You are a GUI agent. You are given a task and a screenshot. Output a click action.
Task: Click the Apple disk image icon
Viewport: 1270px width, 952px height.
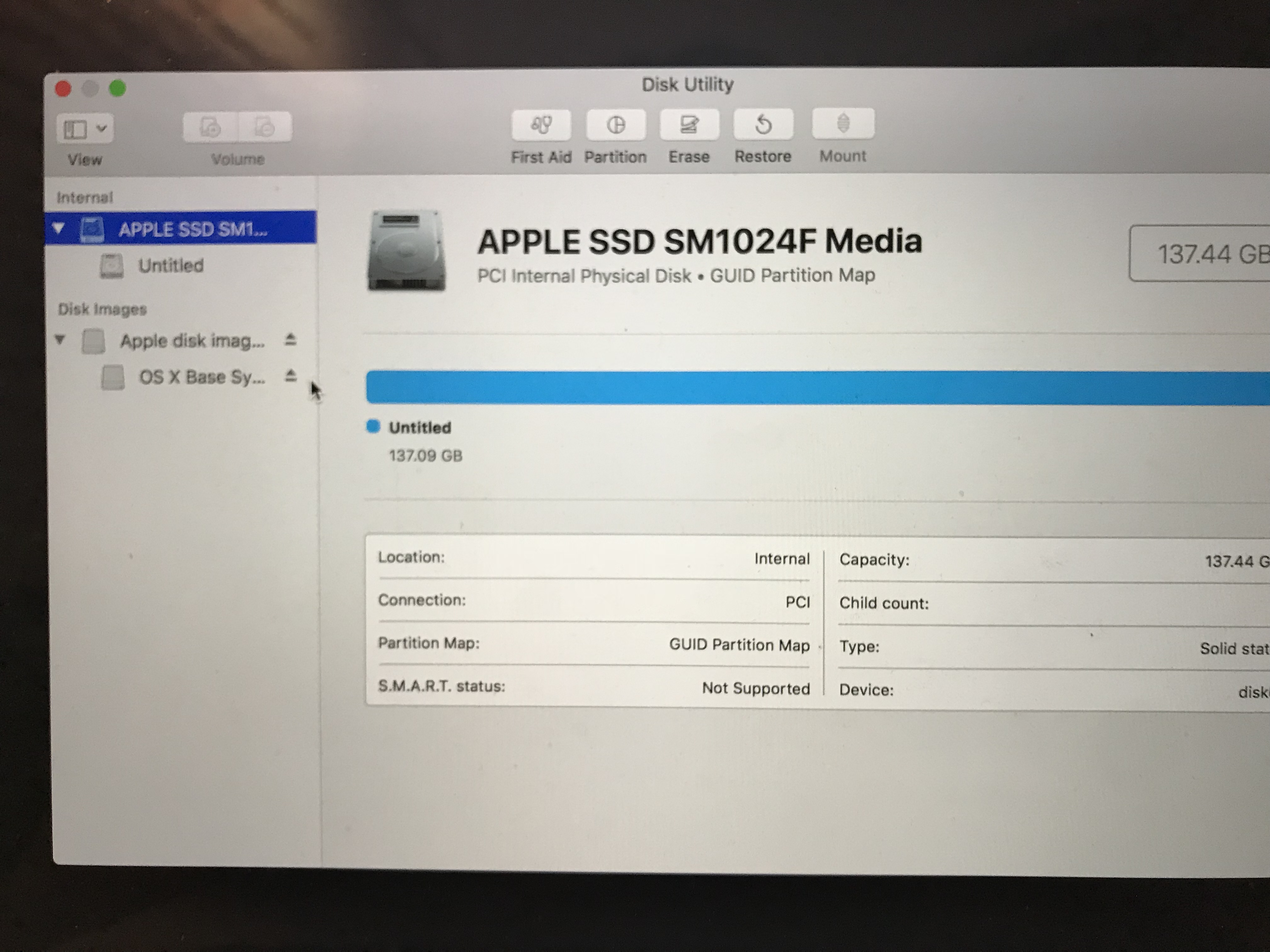[x=94, y=341]
